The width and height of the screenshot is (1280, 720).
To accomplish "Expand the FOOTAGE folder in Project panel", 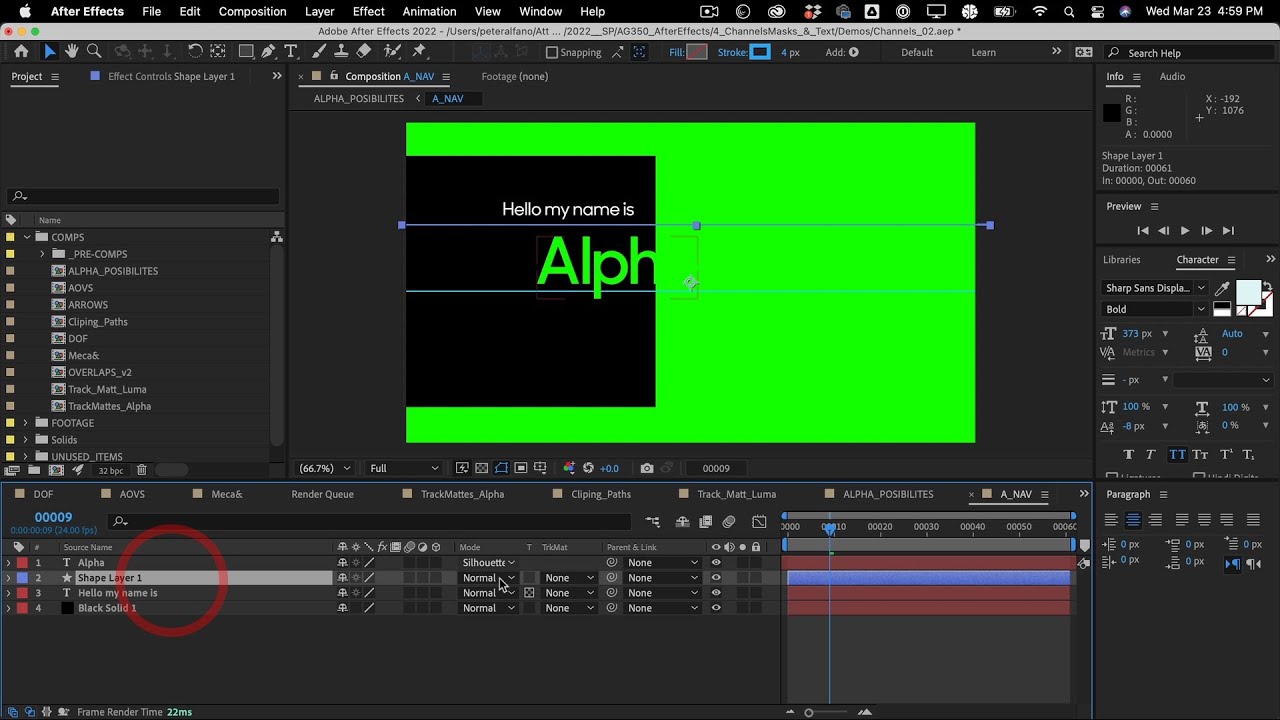I will pyautogui.click(x=25, y=423).
